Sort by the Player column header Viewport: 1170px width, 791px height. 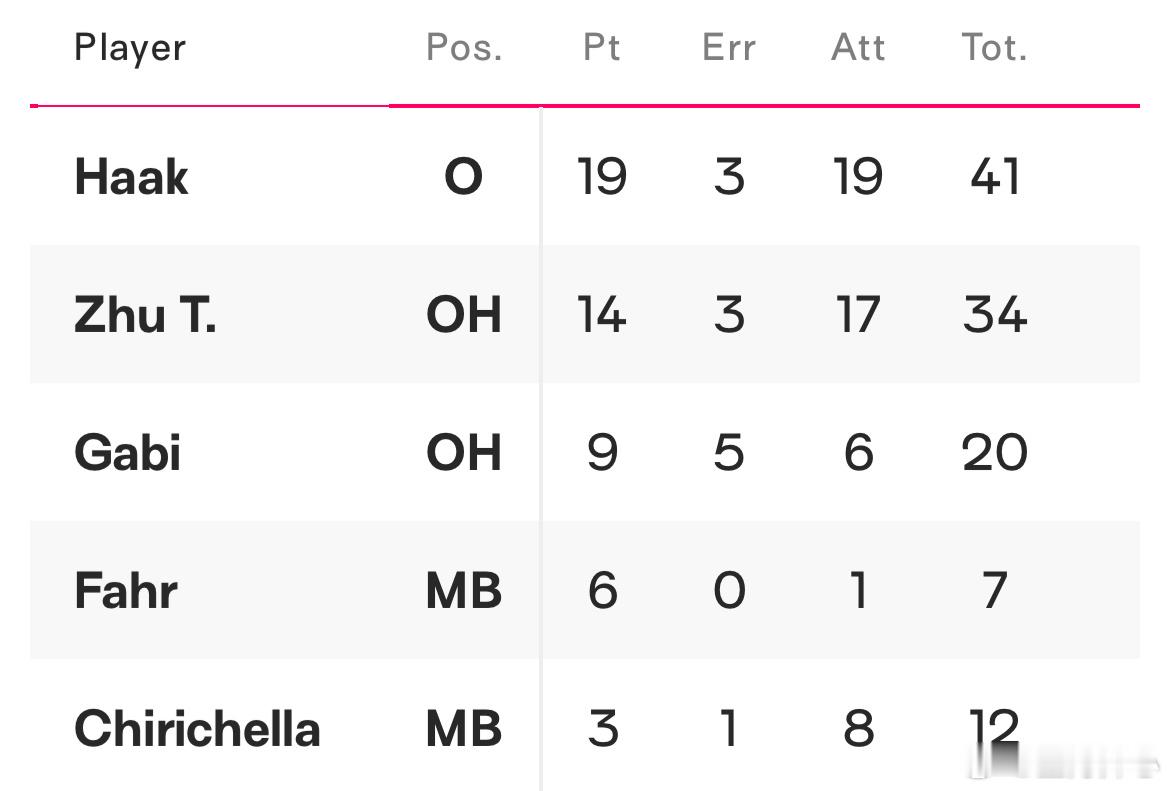point(130,49)
